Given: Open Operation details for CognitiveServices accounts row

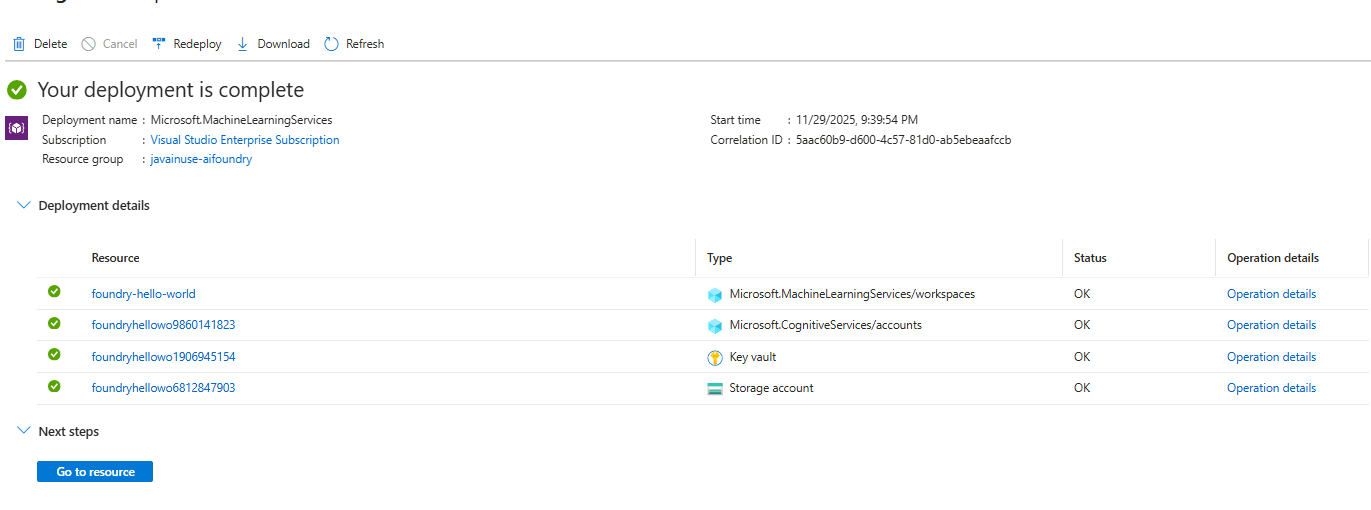Looking at the screenshot, I should point(1271,325).
